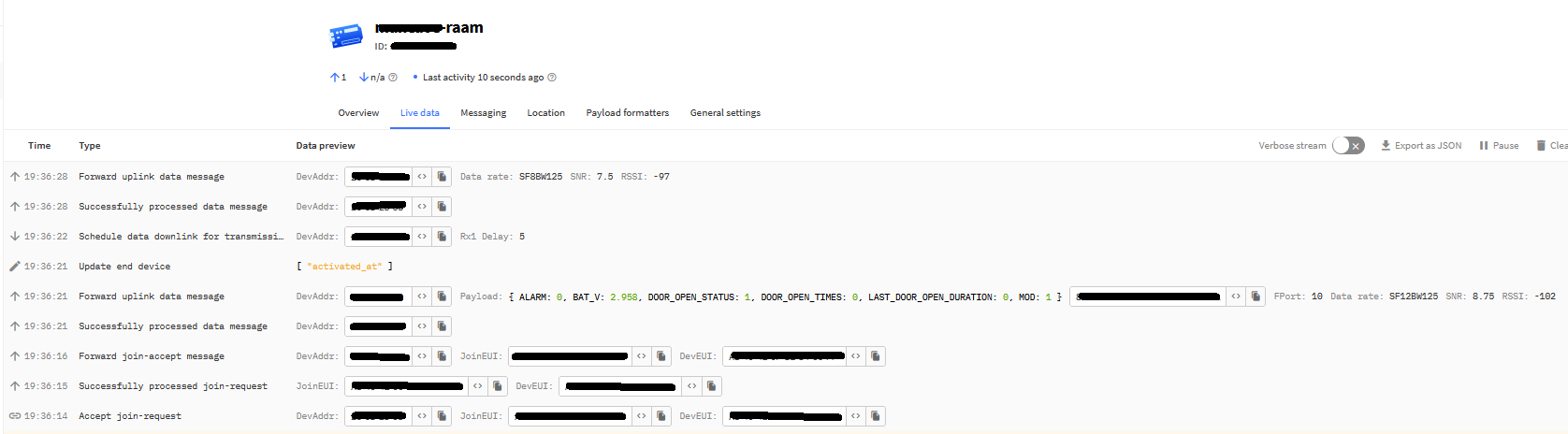The height and width of the screenshot is (434, 1568).
Task: Copy DevAddr of 19:36:28 Forward uplink row
Action: [442, 177]
